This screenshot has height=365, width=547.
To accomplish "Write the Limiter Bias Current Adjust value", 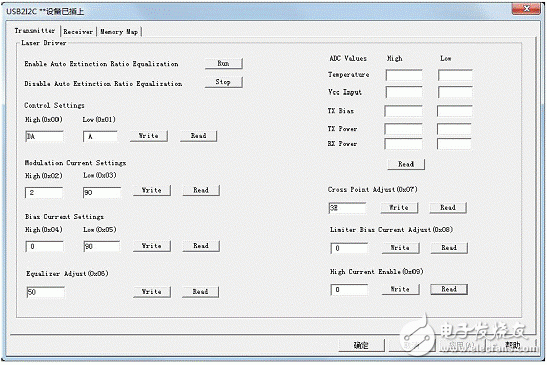I will [x=400, y=248].
